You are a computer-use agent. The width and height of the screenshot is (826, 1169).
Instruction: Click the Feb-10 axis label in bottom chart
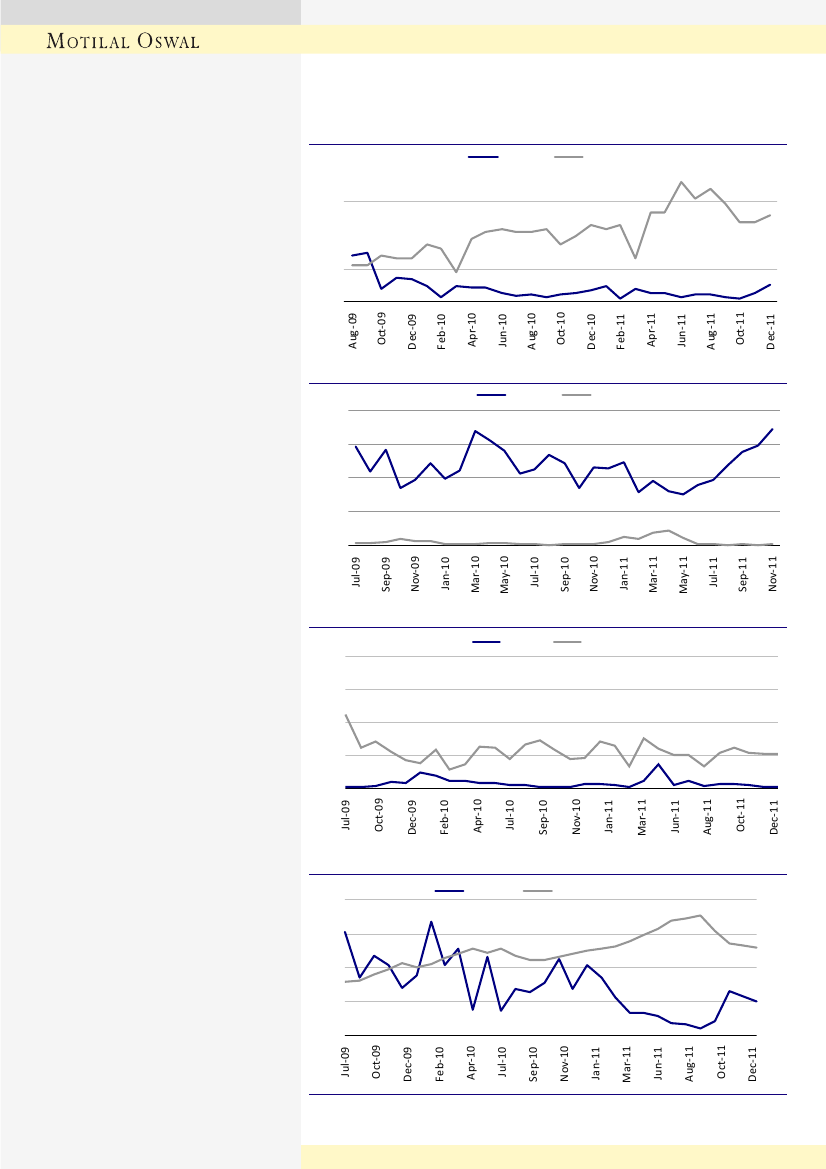[439, 1063]
